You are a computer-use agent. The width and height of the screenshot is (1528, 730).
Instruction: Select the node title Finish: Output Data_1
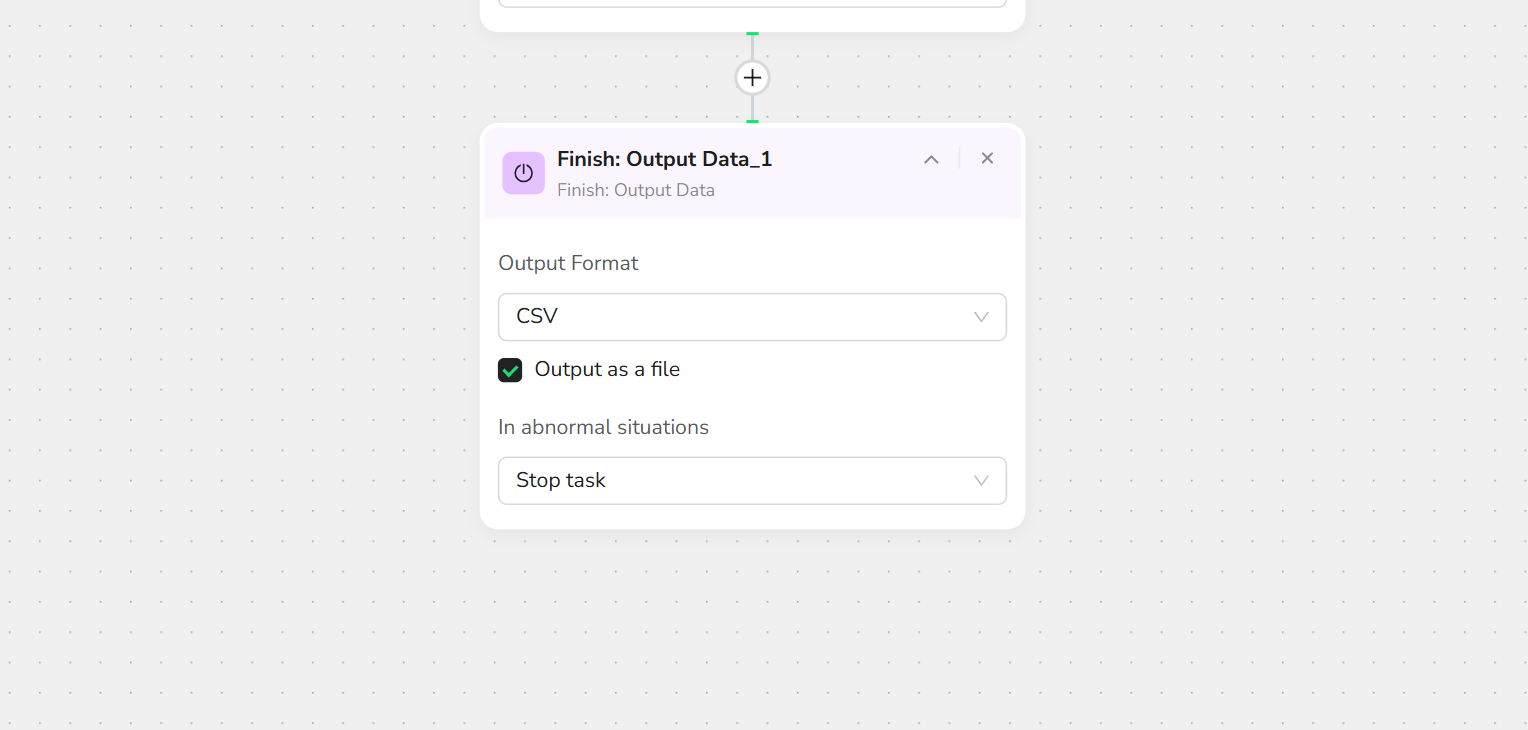click(x=664, y=159)
